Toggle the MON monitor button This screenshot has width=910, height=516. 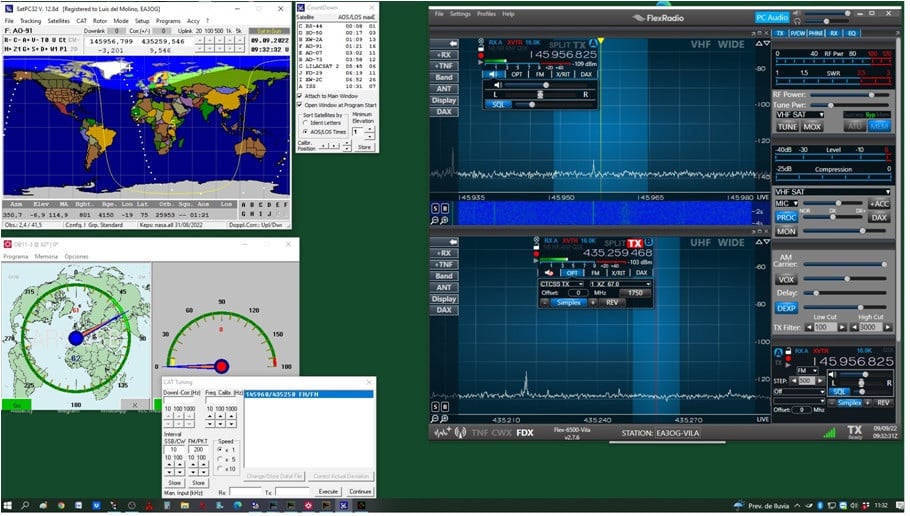point(786,231)
